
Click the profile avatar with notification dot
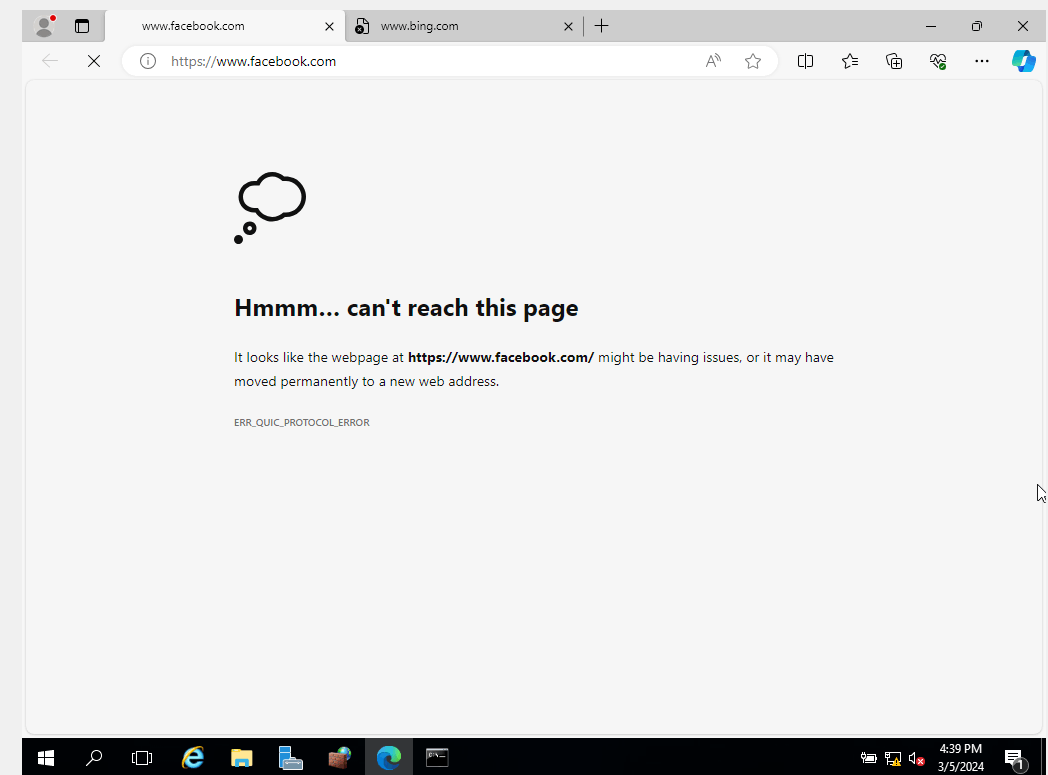pyautogui.click(x=43, y=25)
